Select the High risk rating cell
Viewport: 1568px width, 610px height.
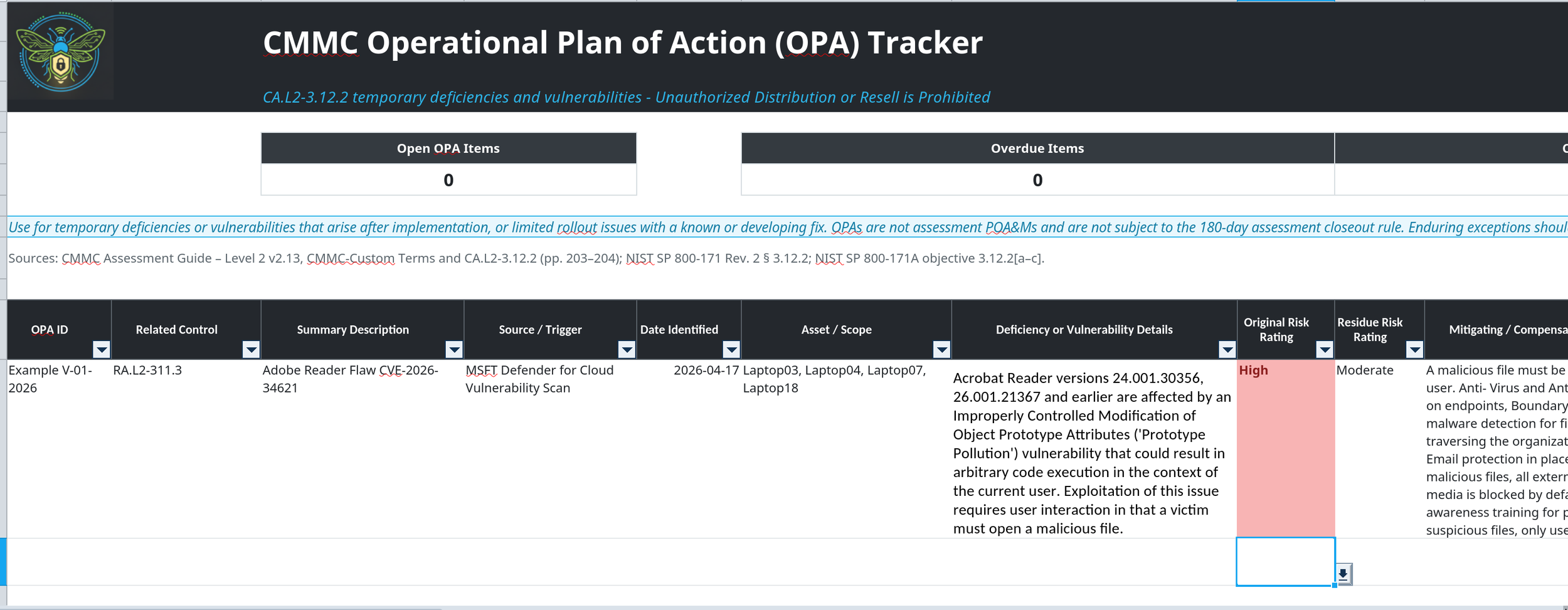coord(1285,448)
